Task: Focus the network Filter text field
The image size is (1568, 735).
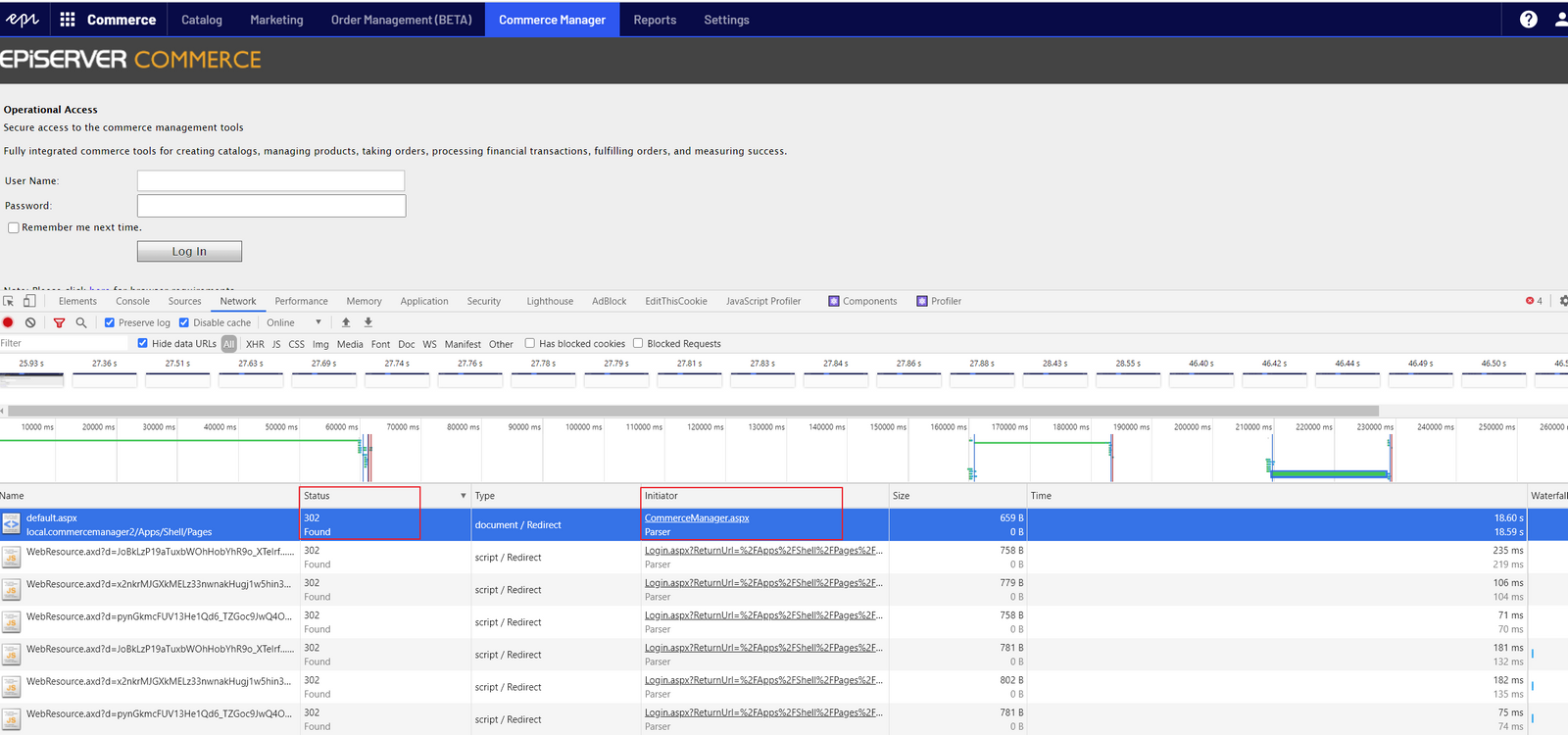Action: click(64, 343)
